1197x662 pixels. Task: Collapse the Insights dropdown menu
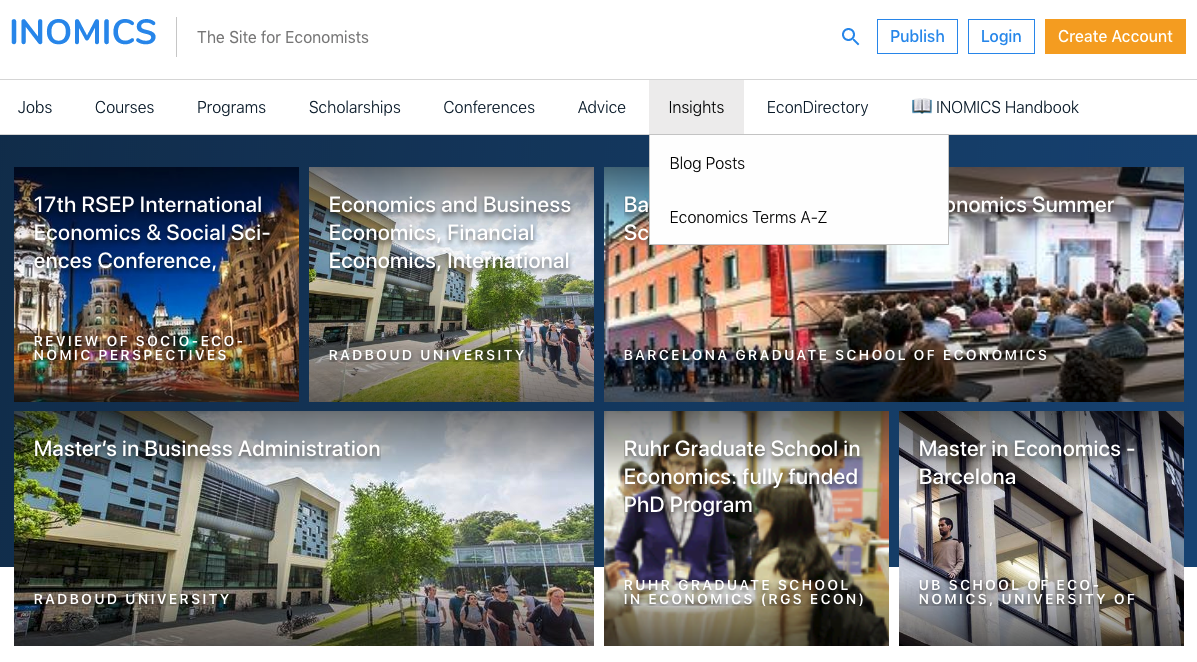696,108
